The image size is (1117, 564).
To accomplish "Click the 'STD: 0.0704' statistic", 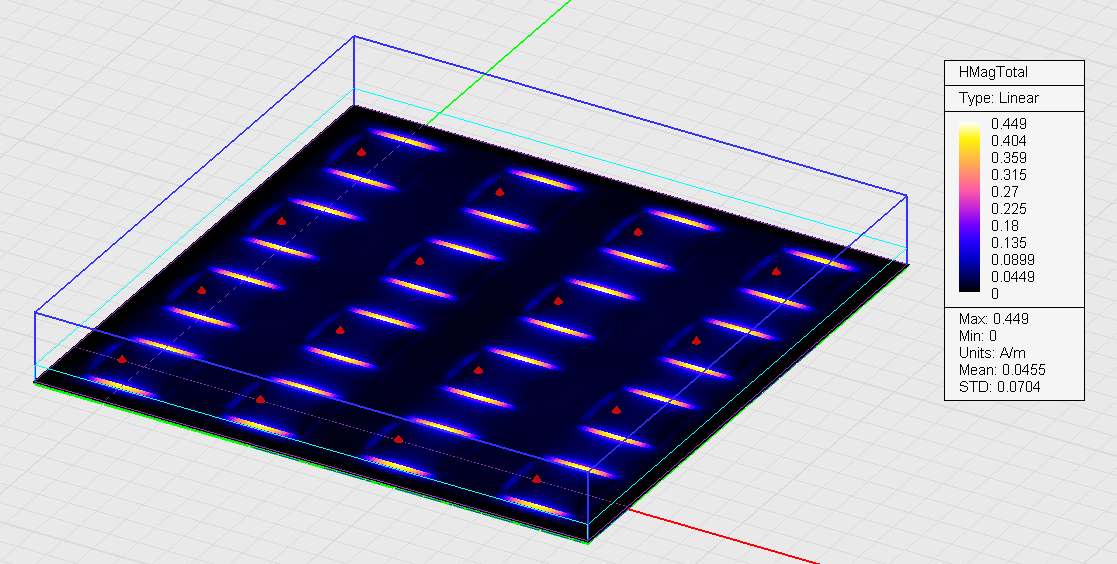I will point(999,387).
